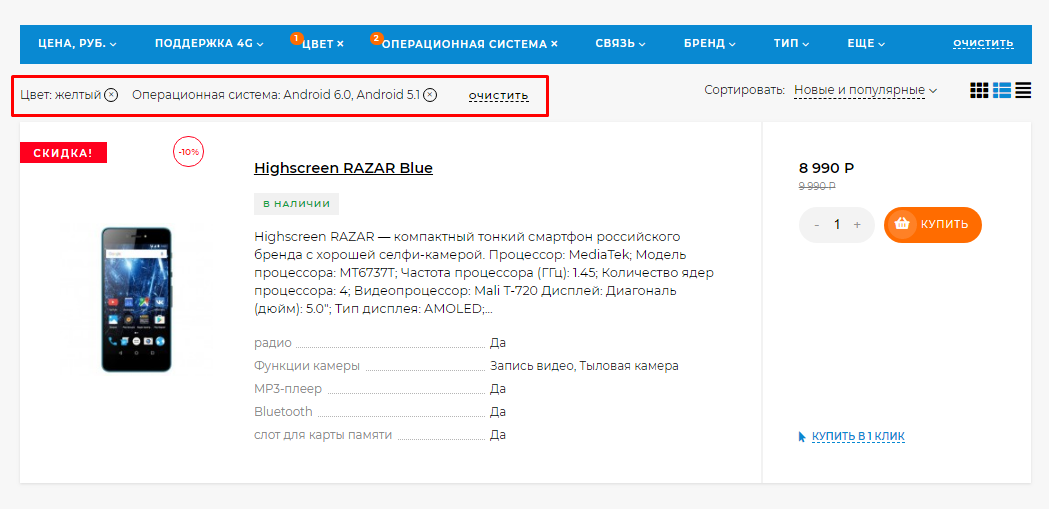Increase quantity with the plus button

857,225
